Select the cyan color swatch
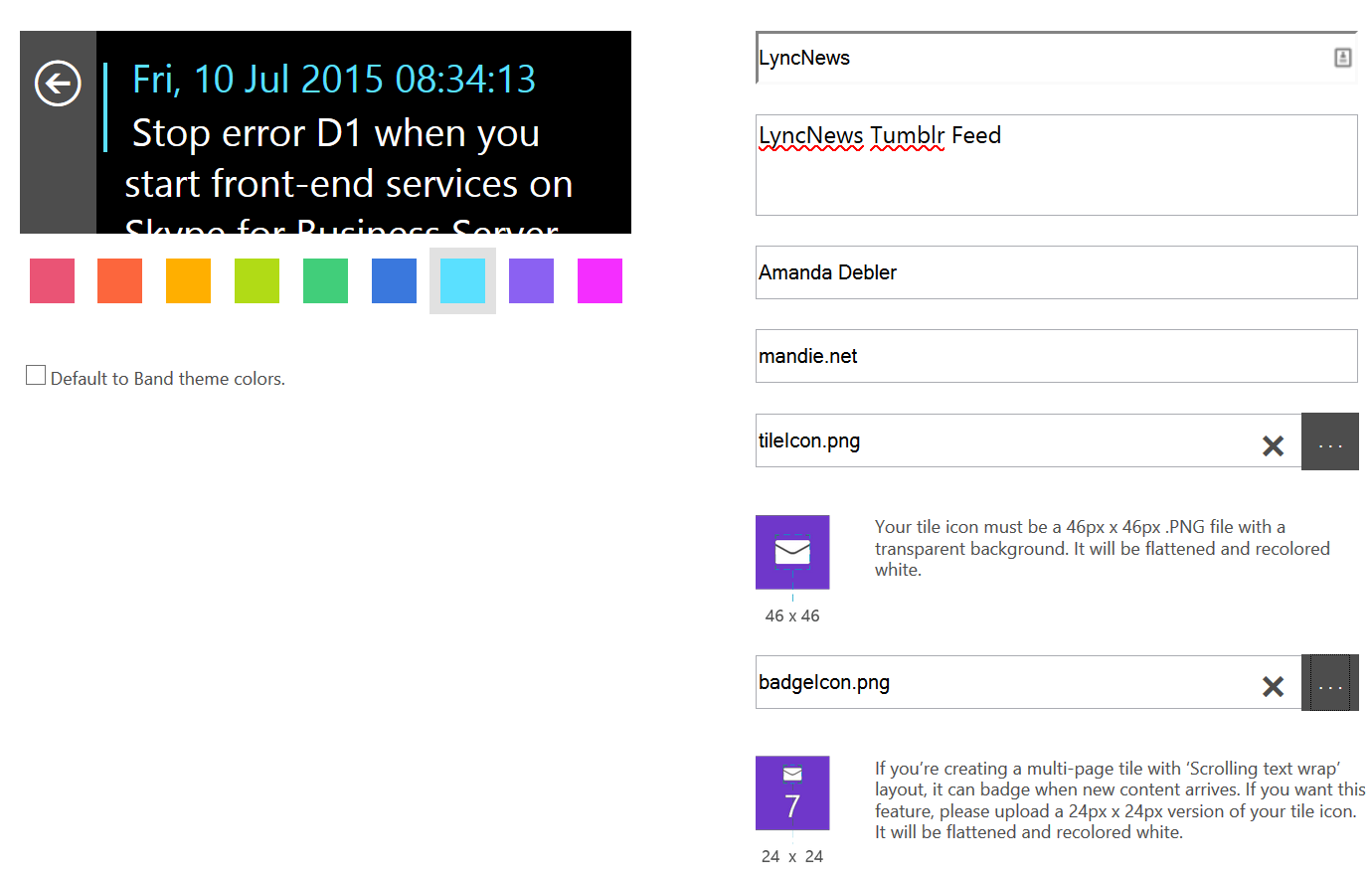This screenshot has height=874, width=1372. point(462,280)
